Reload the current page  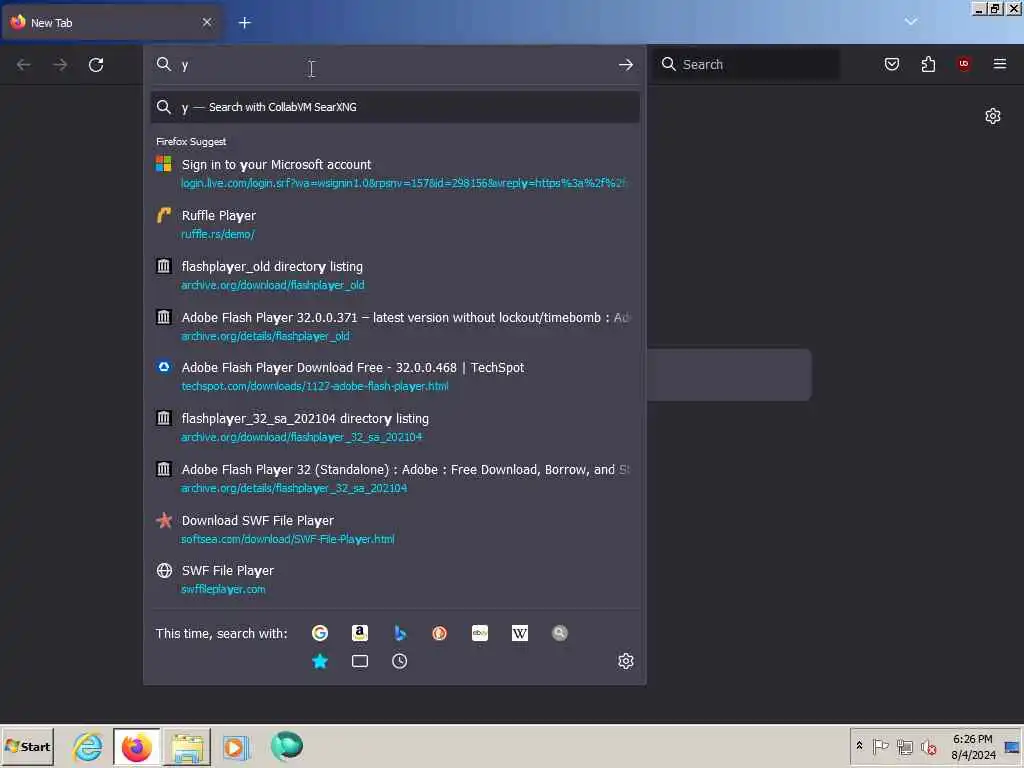click(x=96, y=65)
